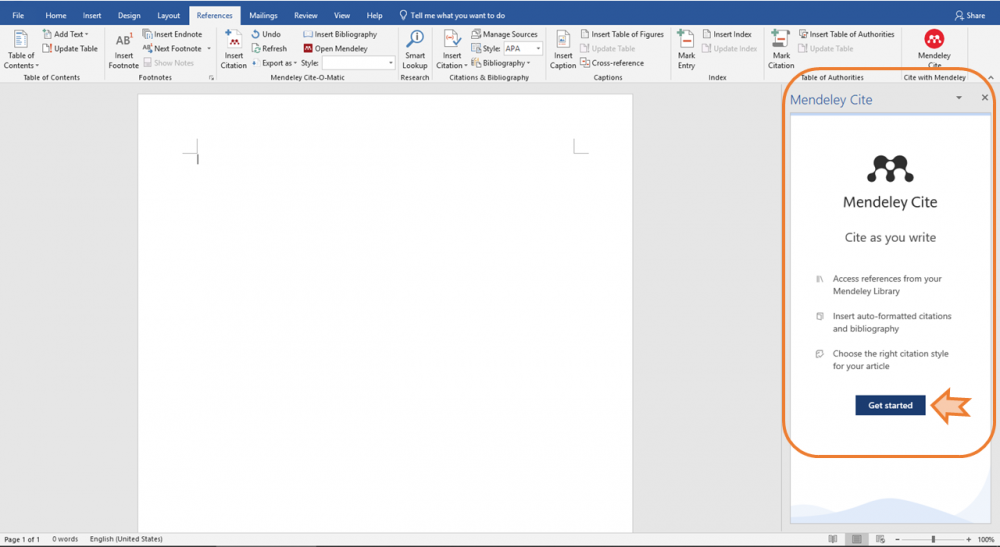Switch to the Insert tab
The image size is (1000, 547).
click(x=92, y=15)
